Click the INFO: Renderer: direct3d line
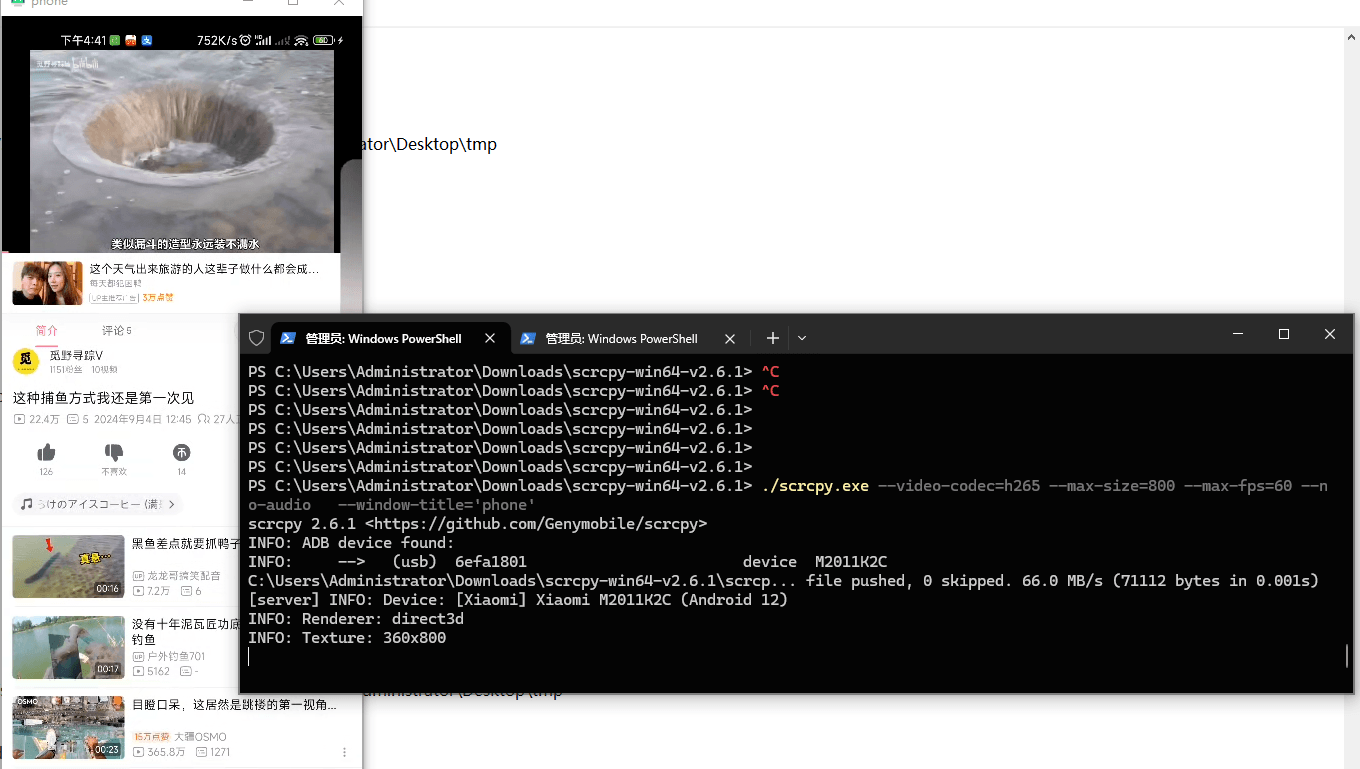Screen dimensions: 1360x769 click(356, 619)
